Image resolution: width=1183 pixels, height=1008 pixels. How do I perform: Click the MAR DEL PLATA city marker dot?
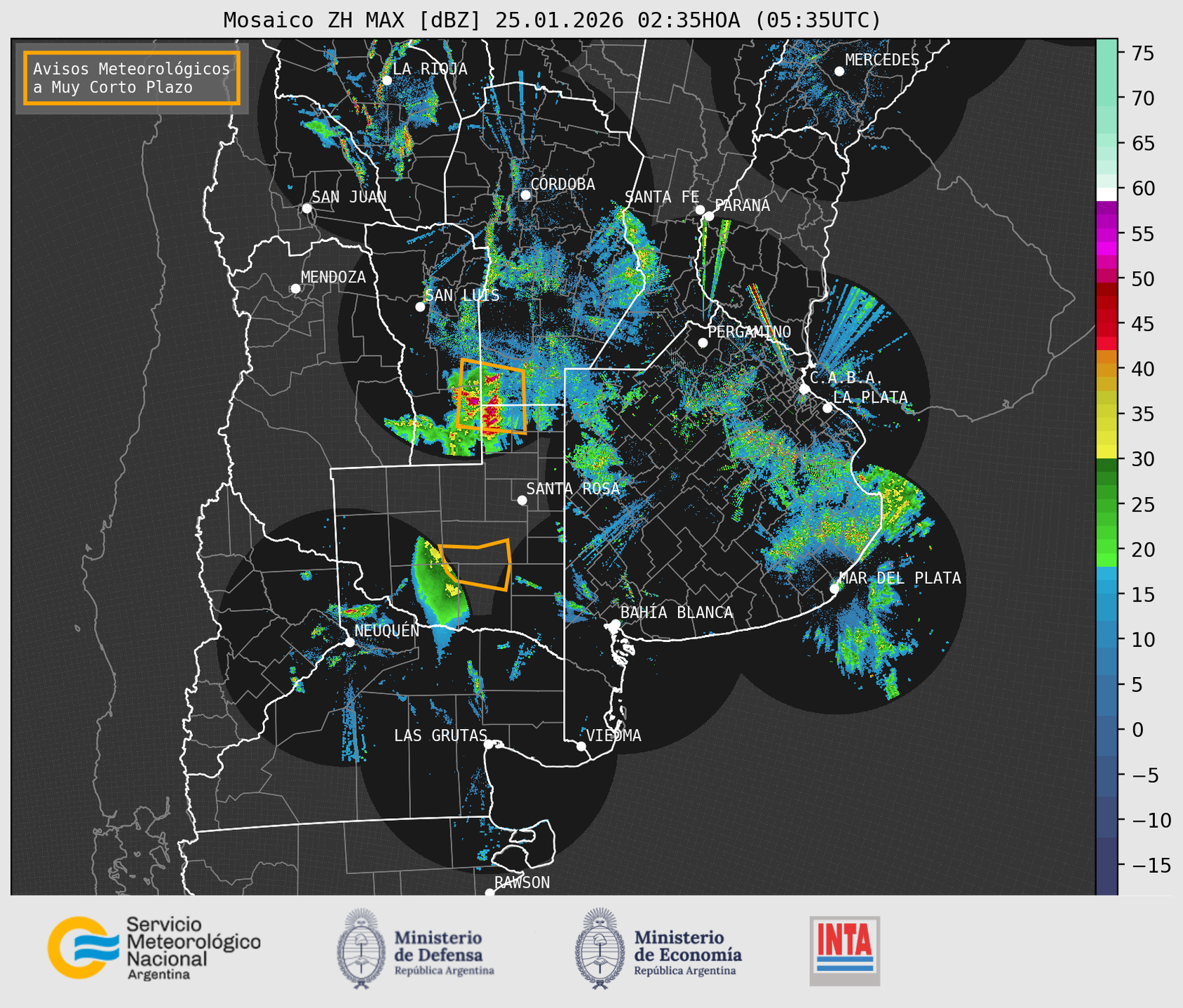click(834, 589)
